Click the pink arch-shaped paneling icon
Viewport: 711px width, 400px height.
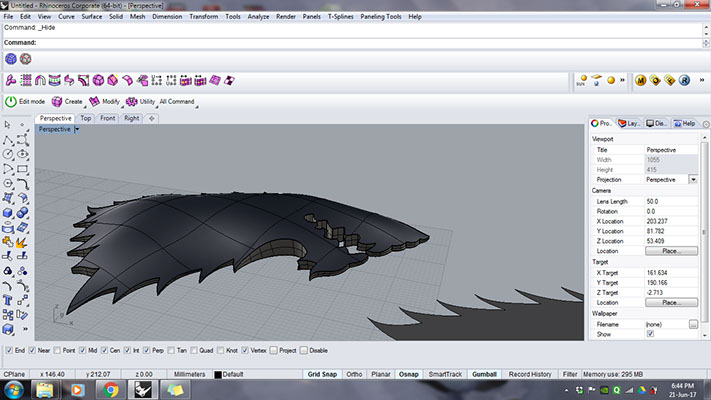40,81
